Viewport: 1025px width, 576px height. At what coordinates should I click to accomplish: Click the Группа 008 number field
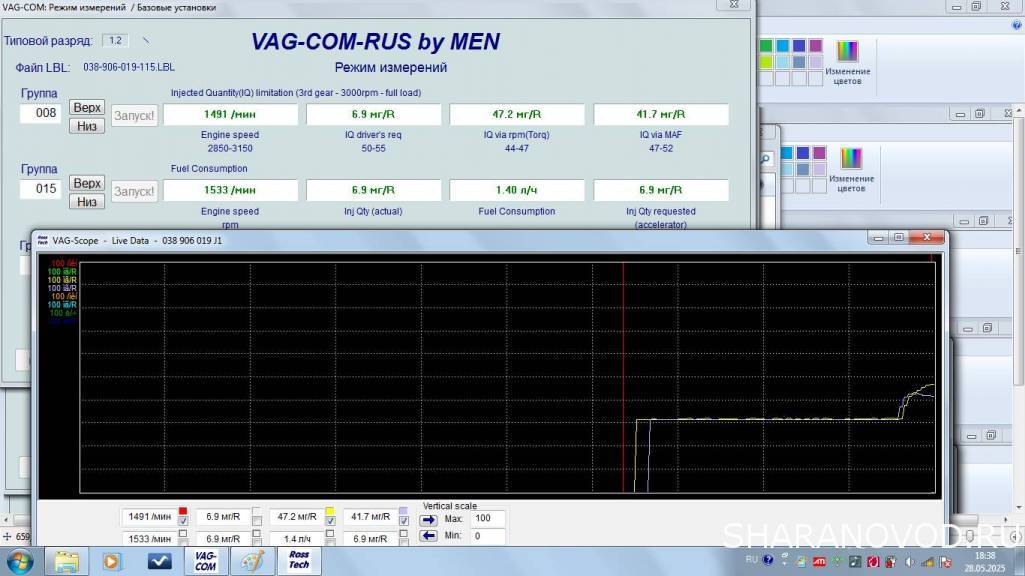pyautogui.click(x=41, y=114)
